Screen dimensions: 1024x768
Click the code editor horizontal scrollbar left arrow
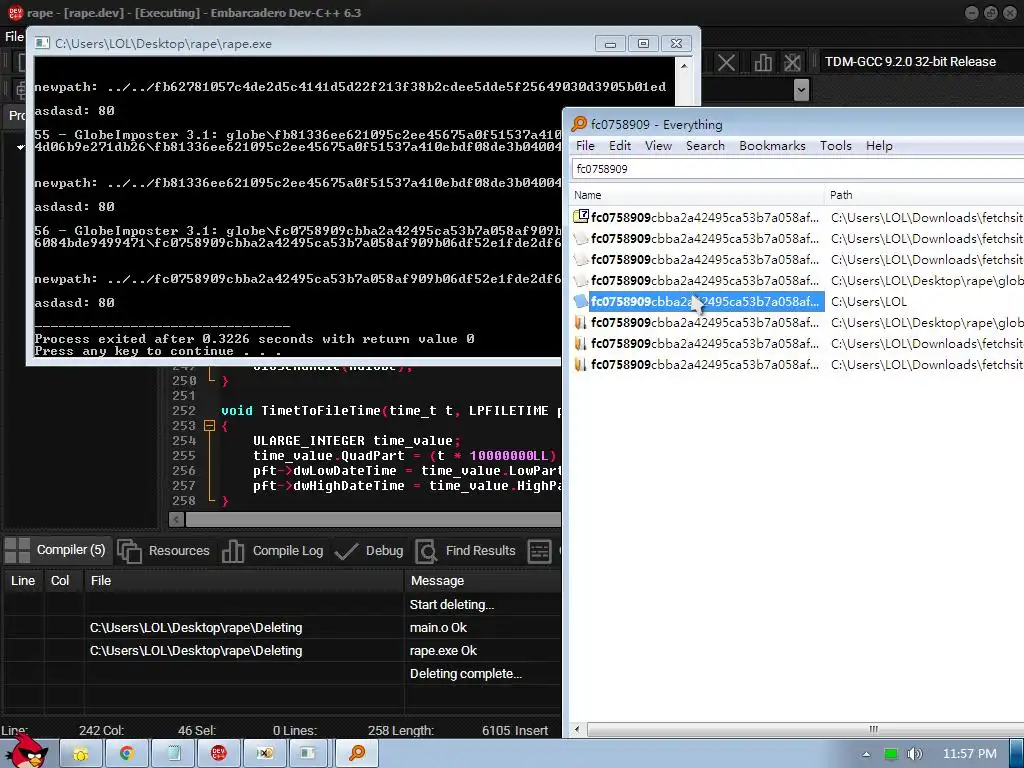pyautogui.click(x=176, y=520)
